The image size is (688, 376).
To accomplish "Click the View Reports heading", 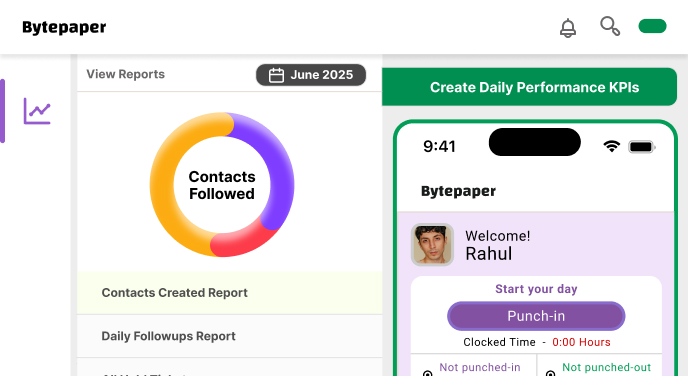I will [x=125, y=74].
